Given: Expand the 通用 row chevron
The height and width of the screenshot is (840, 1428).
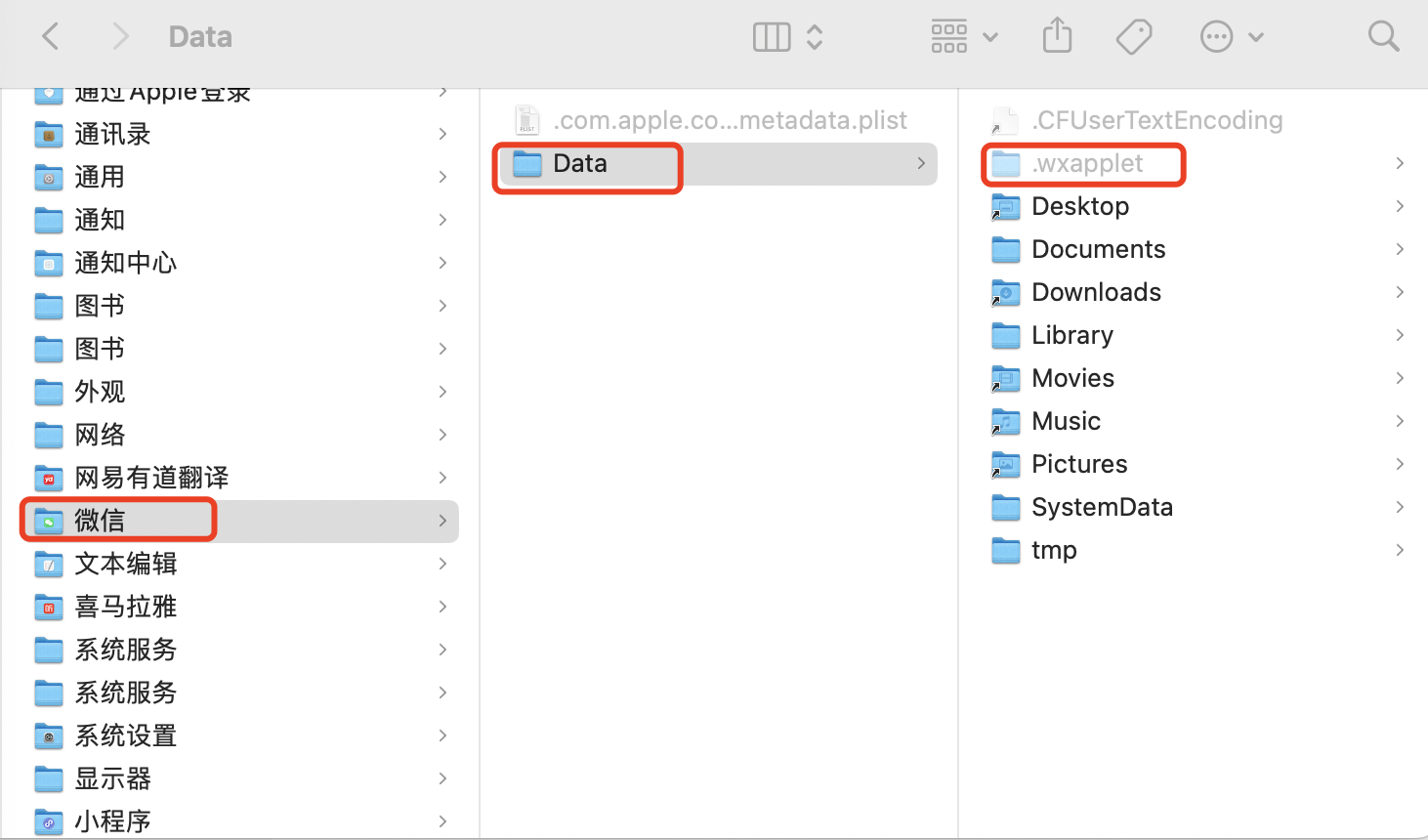Looking at the screenshot, I should coord(442,177).
